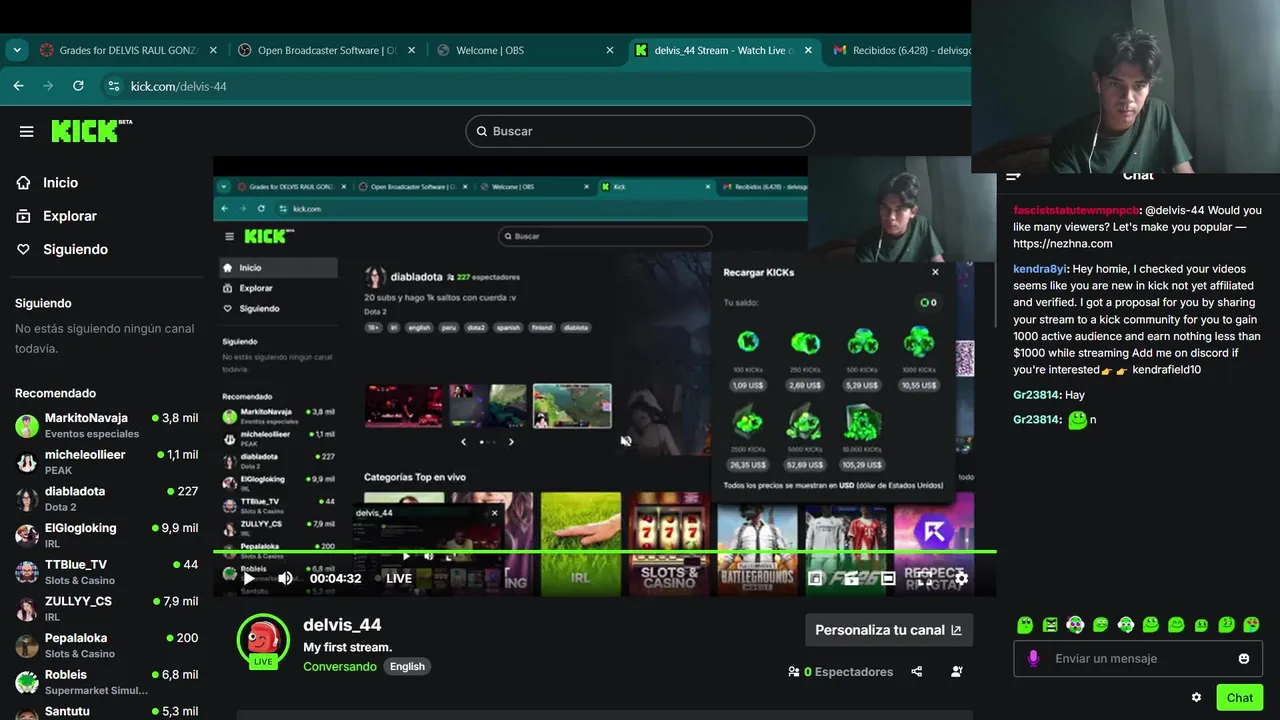The height and width of the screenshot is (720, 1280).
Task: Click the green stream progress bar
Action: click(x=604, y=552)
